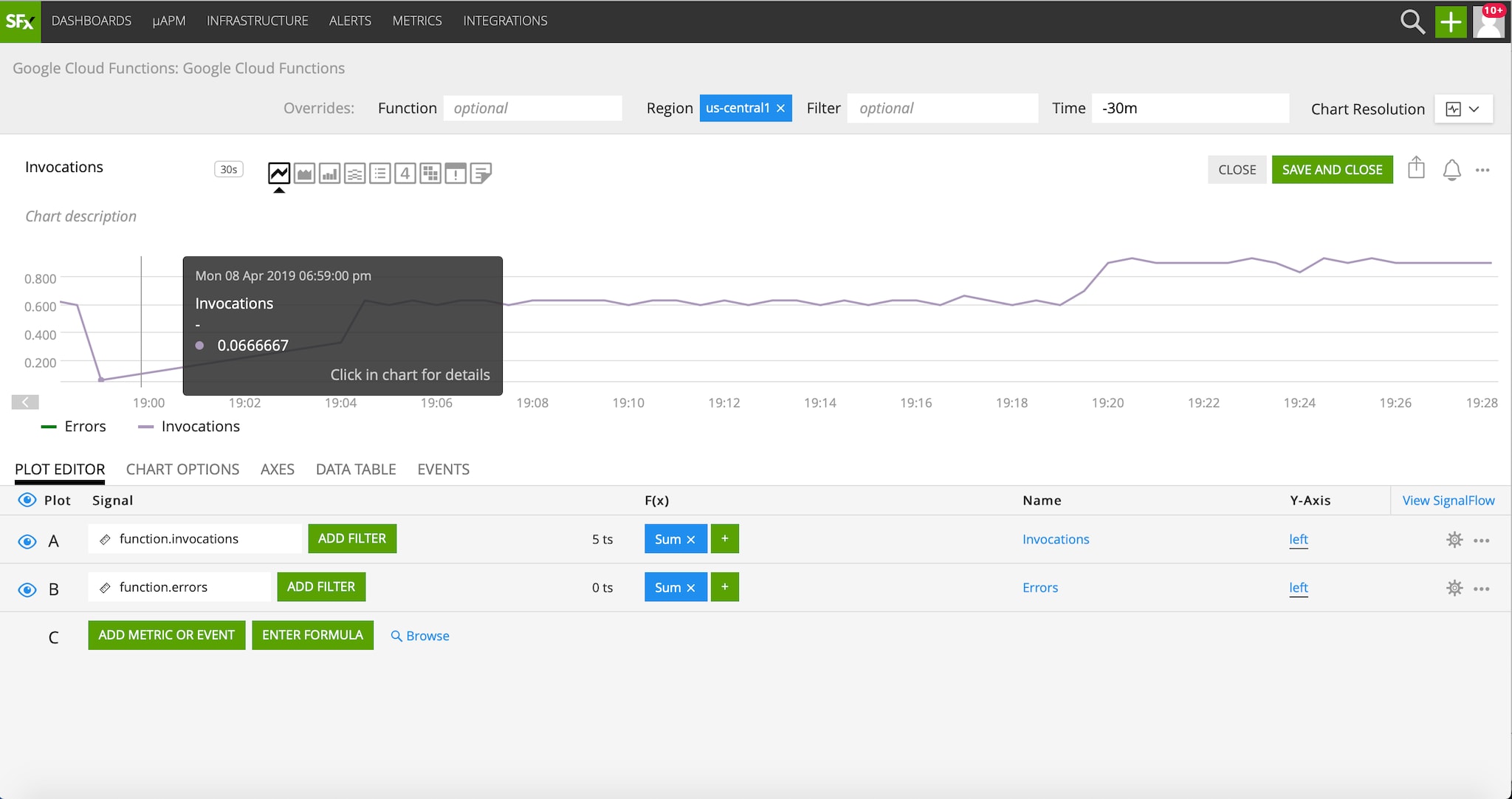
Task: Open the Chart Resolution dropdown
Action: coord(1463,109)
